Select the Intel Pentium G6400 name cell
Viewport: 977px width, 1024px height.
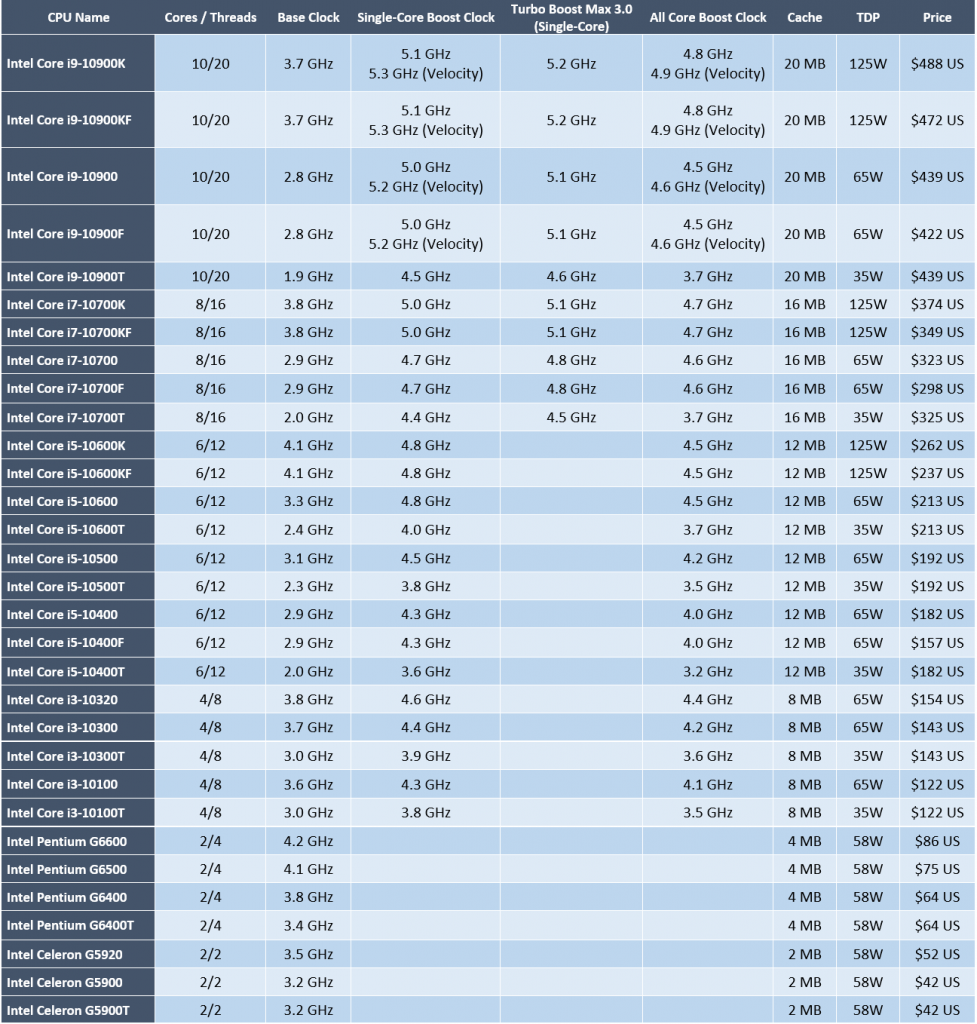[78, 897]
